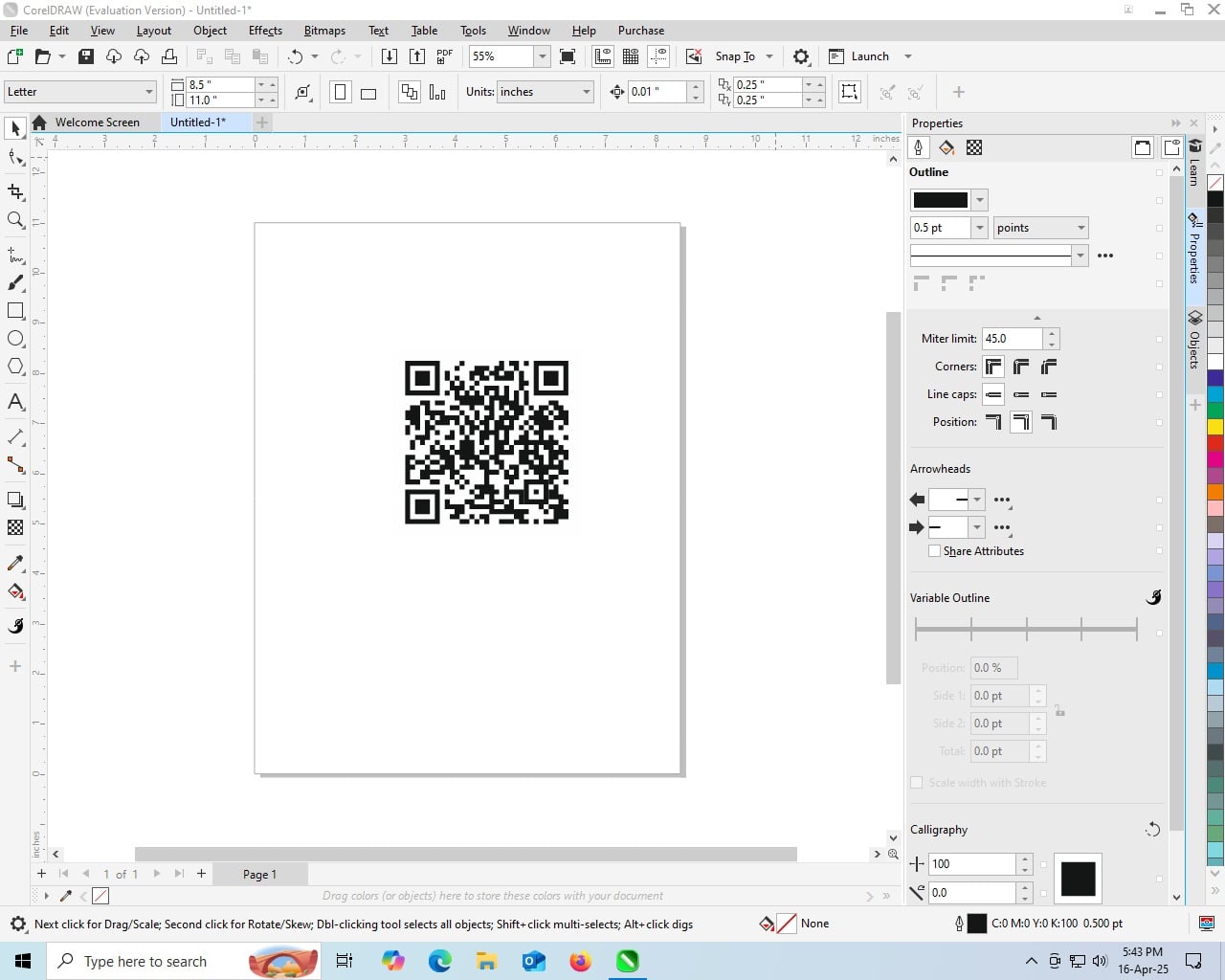Toggle Landscape page orientation
This screenshot has height=980, width=1225.
[368, 92]
